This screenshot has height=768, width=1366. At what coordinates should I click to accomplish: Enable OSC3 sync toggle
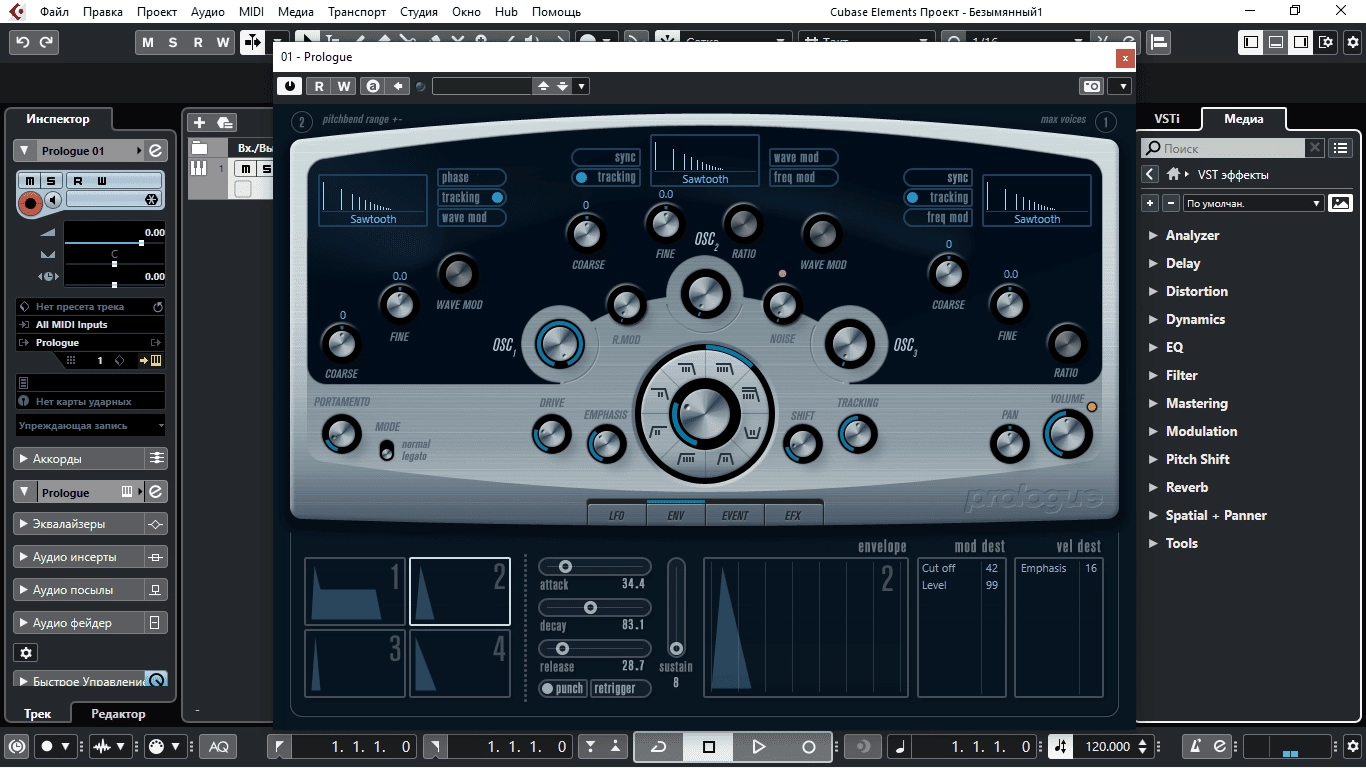(x=938, y=178)
